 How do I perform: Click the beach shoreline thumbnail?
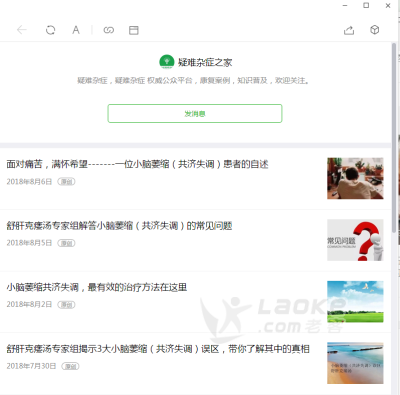(355, 363)
